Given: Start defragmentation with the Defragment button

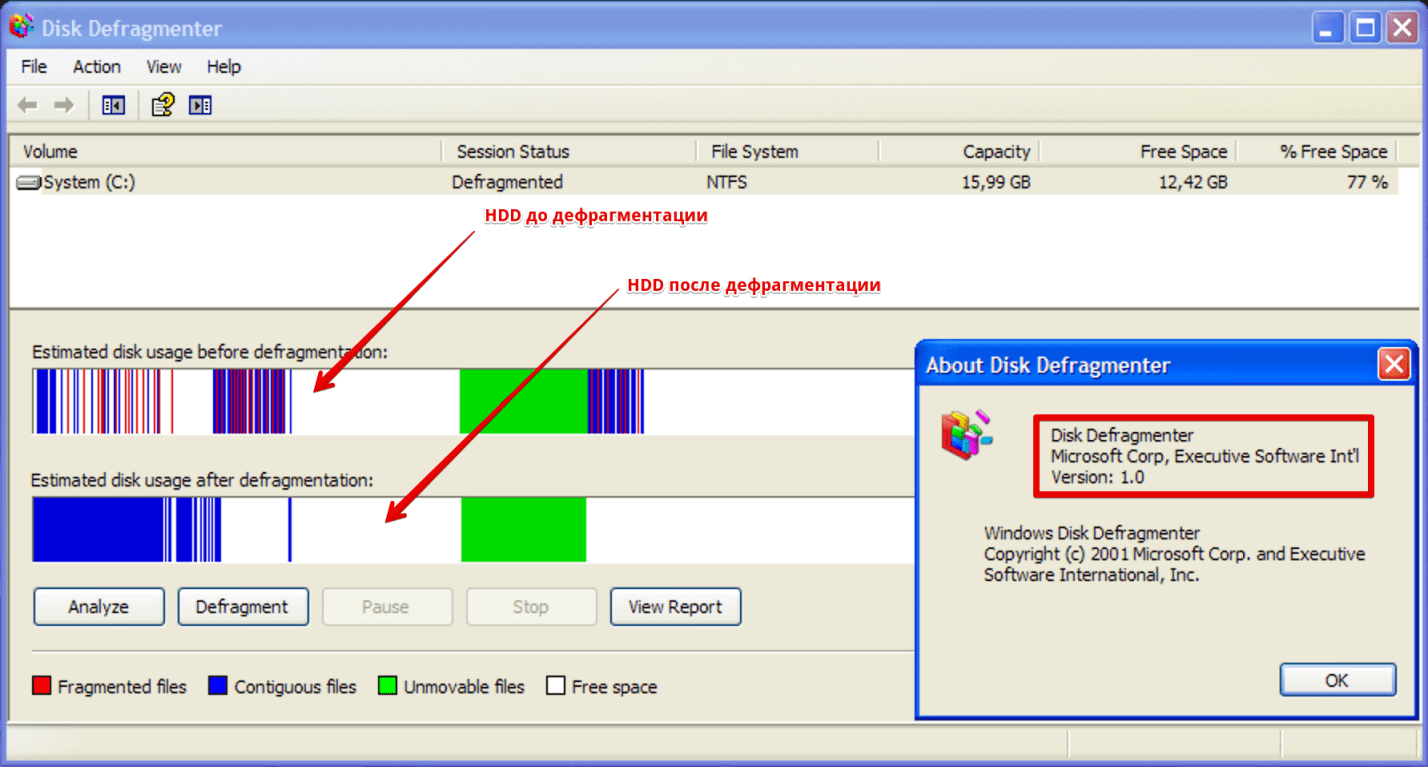Looking at the screenshot, I should (242, 607).
